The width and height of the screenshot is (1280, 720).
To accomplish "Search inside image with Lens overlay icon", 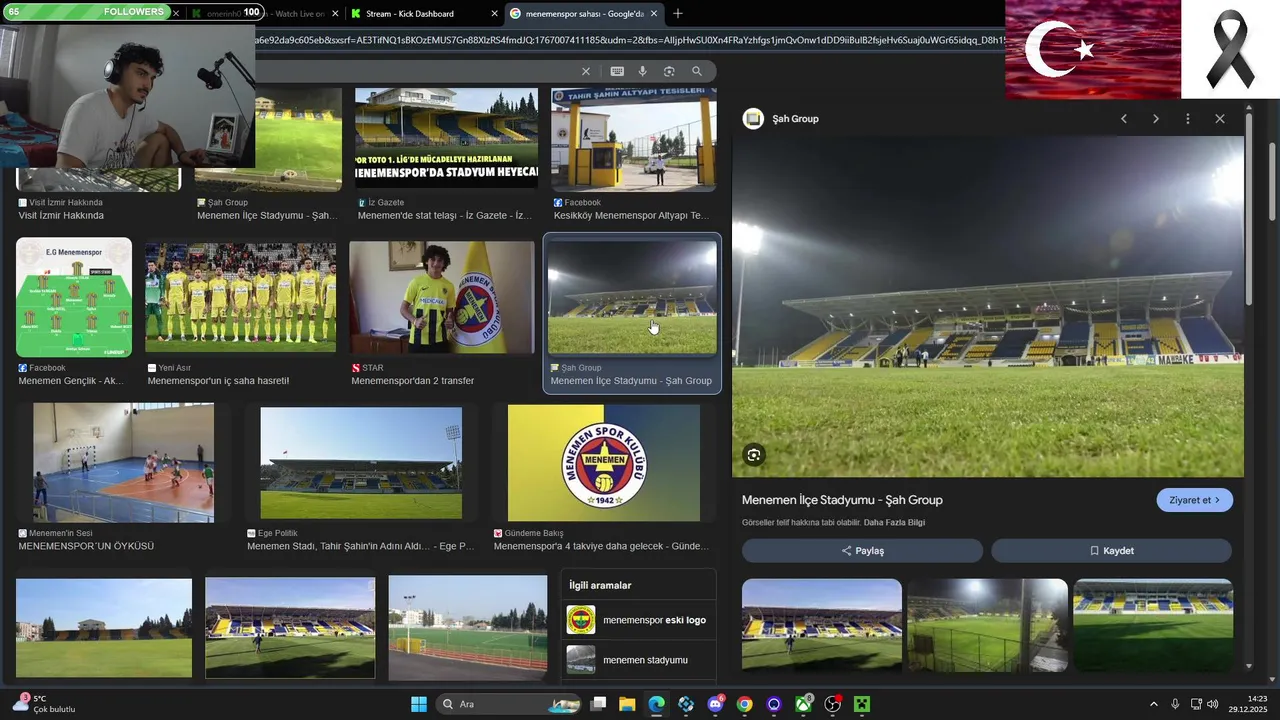I will [x=754, y=455].
